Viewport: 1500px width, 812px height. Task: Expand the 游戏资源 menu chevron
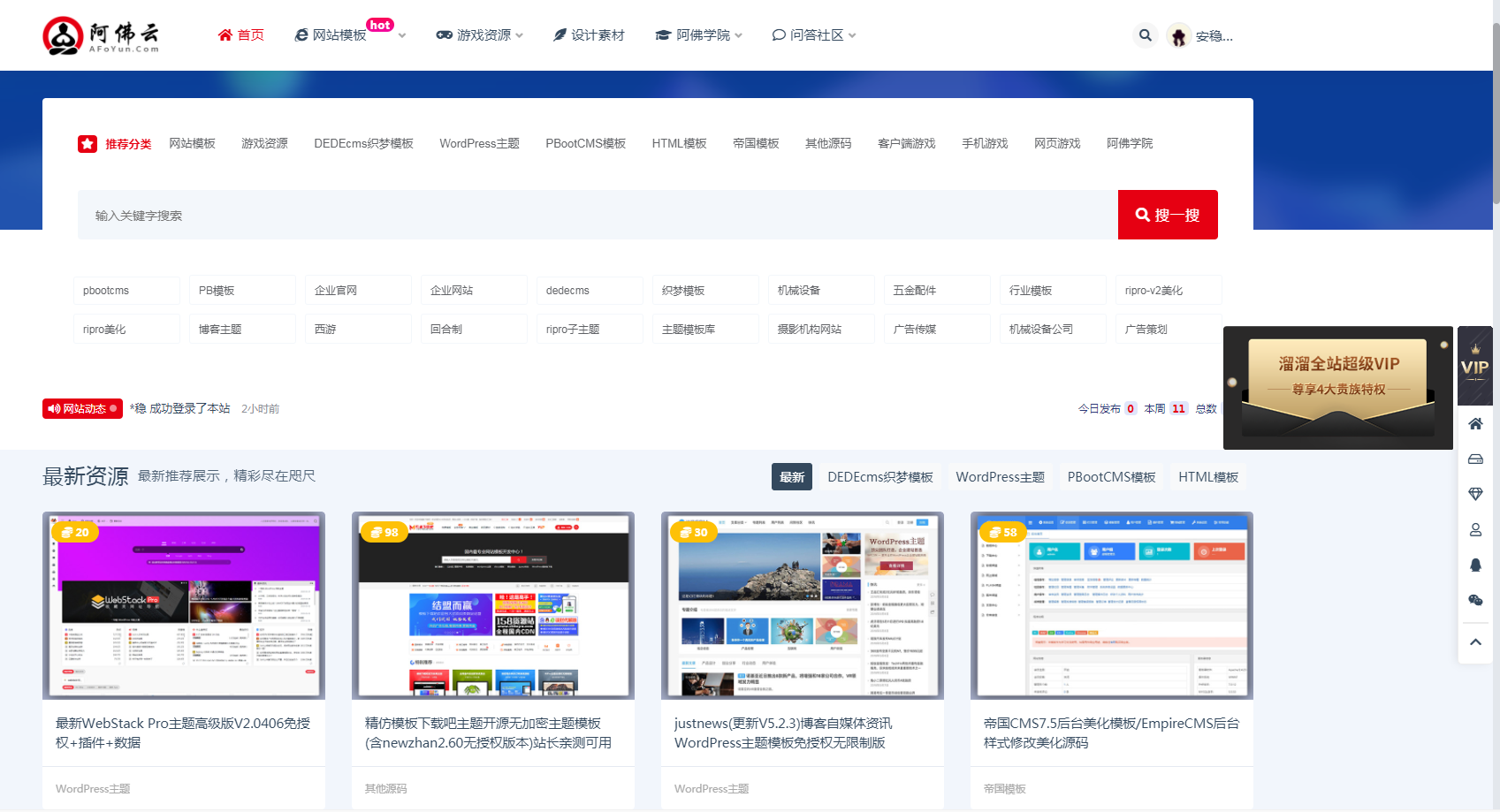tap(520, 35)
